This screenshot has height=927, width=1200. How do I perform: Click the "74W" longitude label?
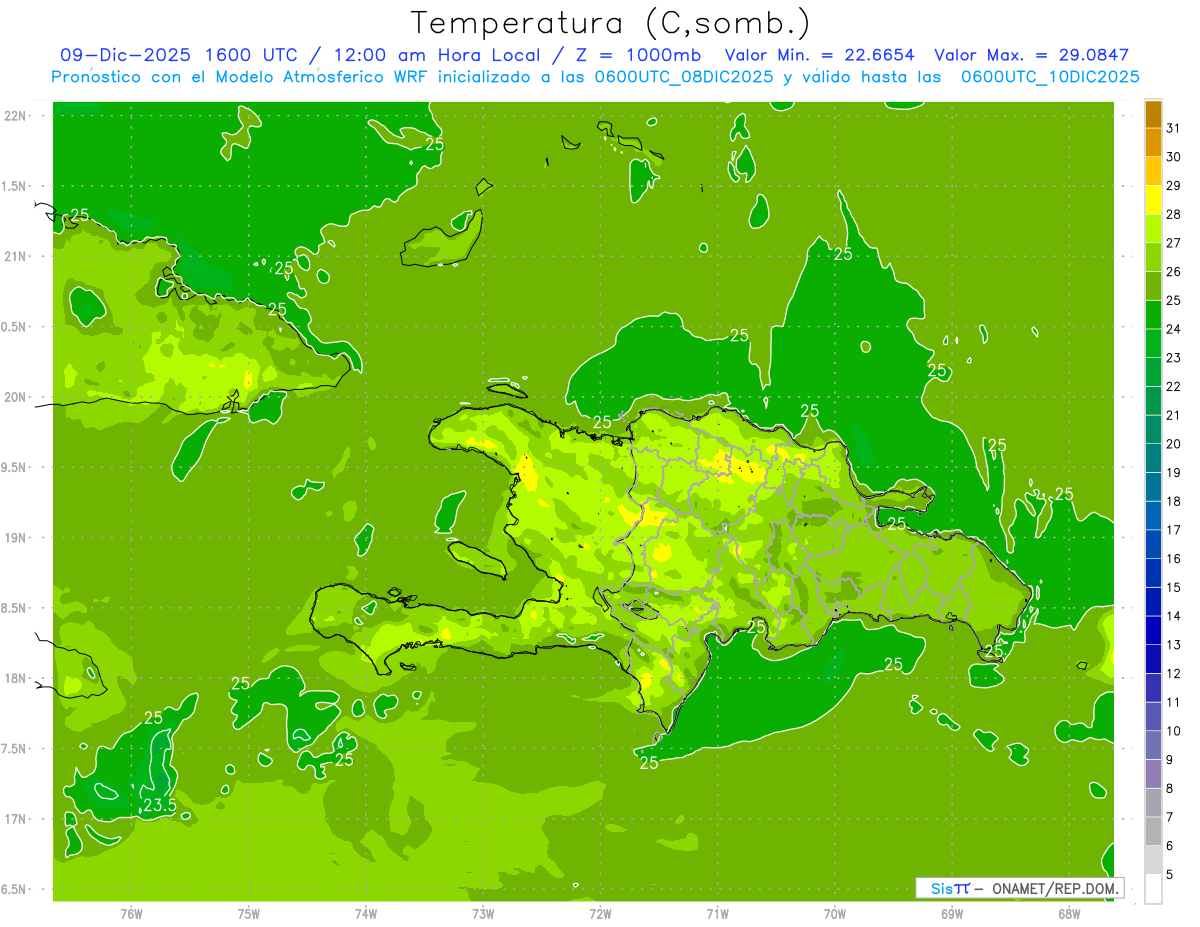366,914
